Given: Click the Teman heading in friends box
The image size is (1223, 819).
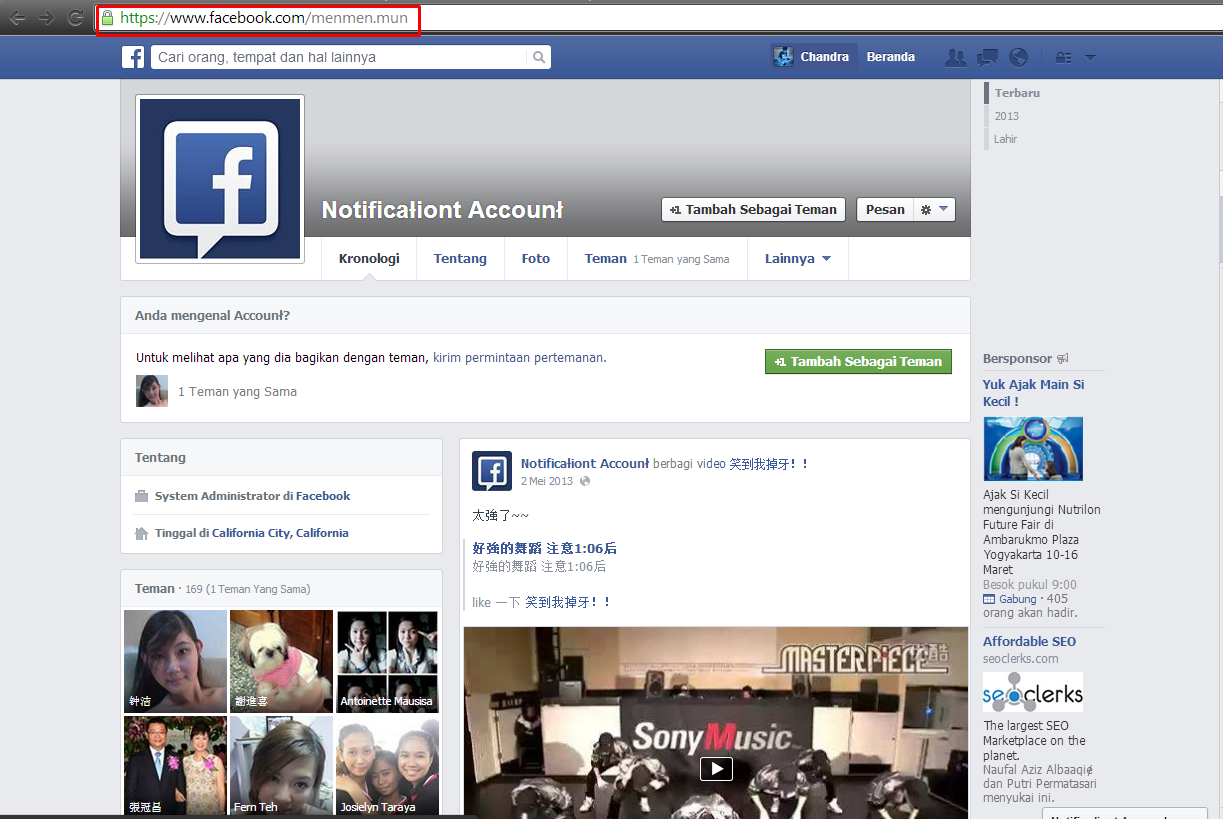Looking at the screenshot, I should 154,589.
